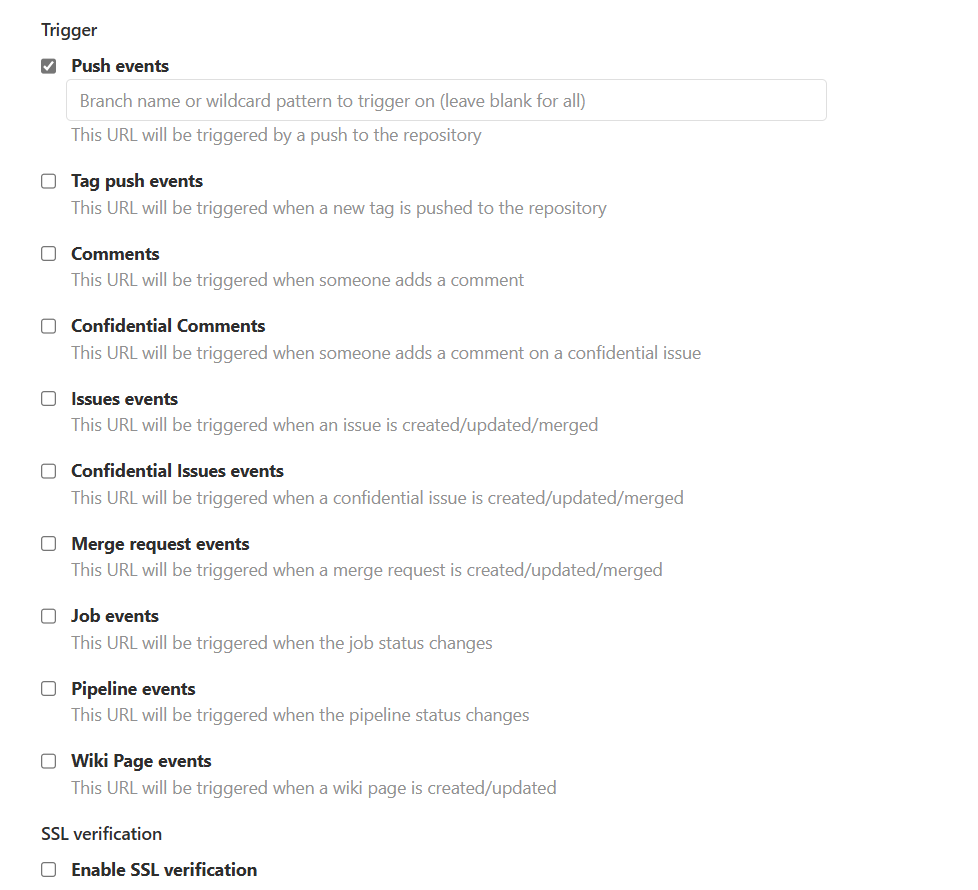Click the bold "Job events" label text
This screenshot has height=890, width=978.
115,616
